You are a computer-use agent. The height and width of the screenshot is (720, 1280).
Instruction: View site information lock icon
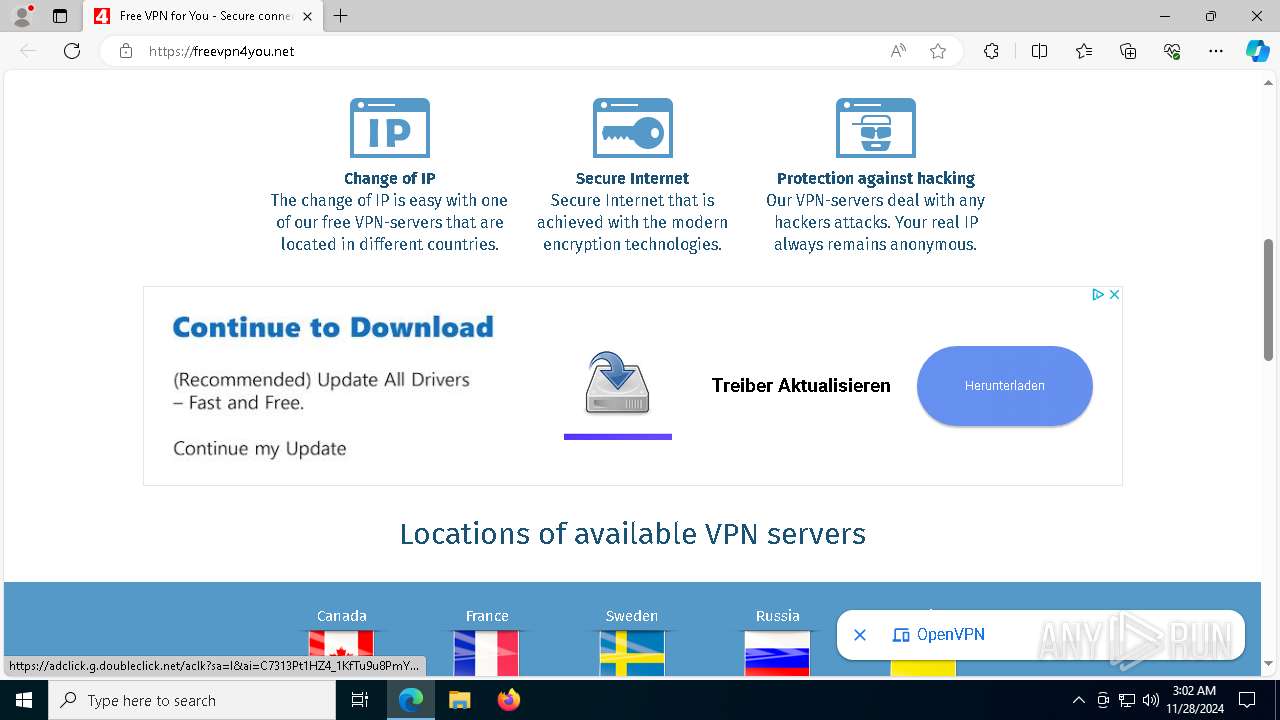126,51
